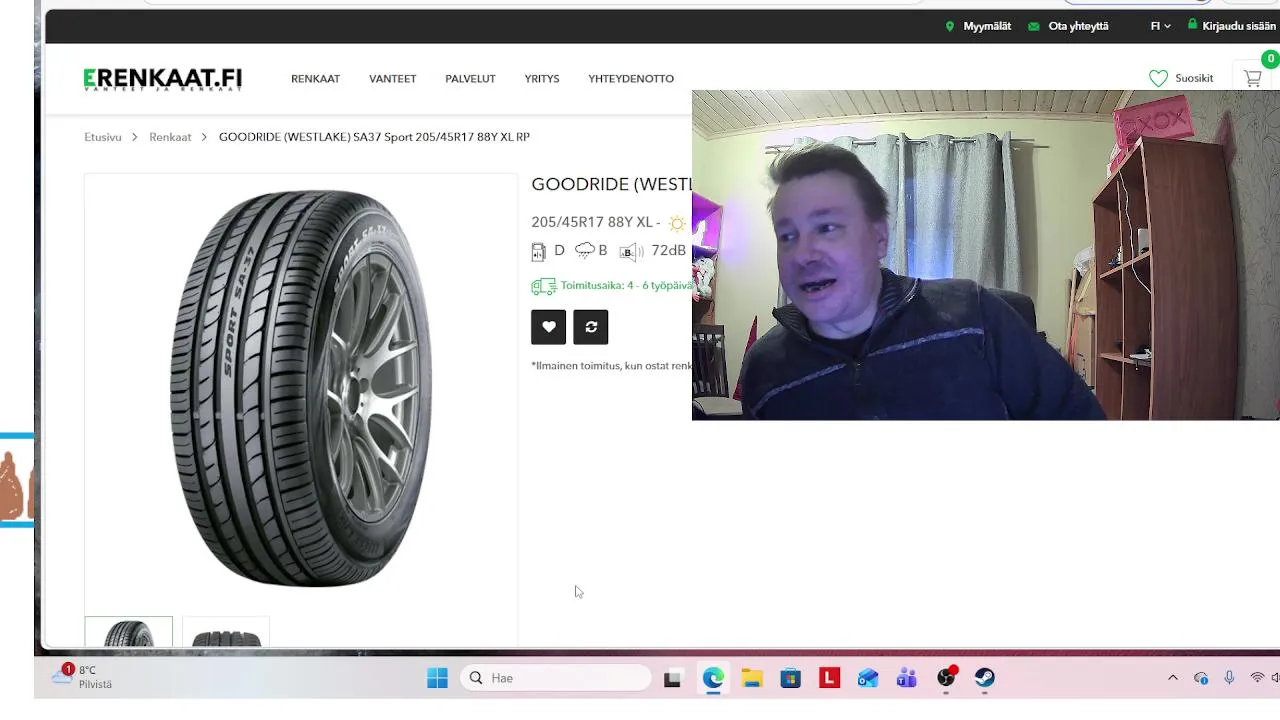Add tire to favorites with heart button
Screen dimensions: 1280x720
548,327
